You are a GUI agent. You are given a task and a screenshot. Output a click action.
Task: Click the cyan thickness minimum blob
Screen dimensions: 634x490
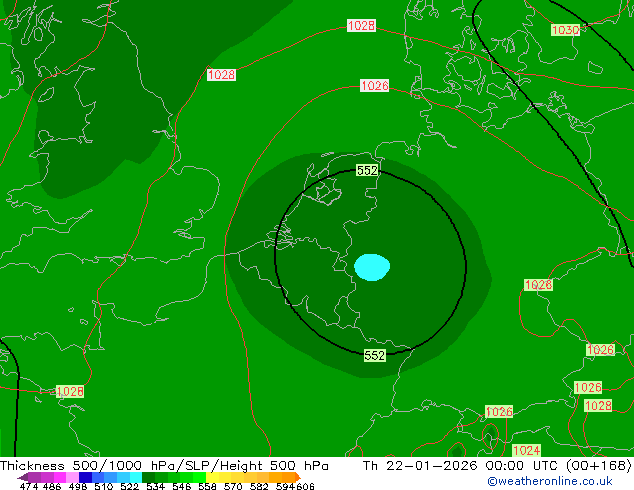coord(372,267)
